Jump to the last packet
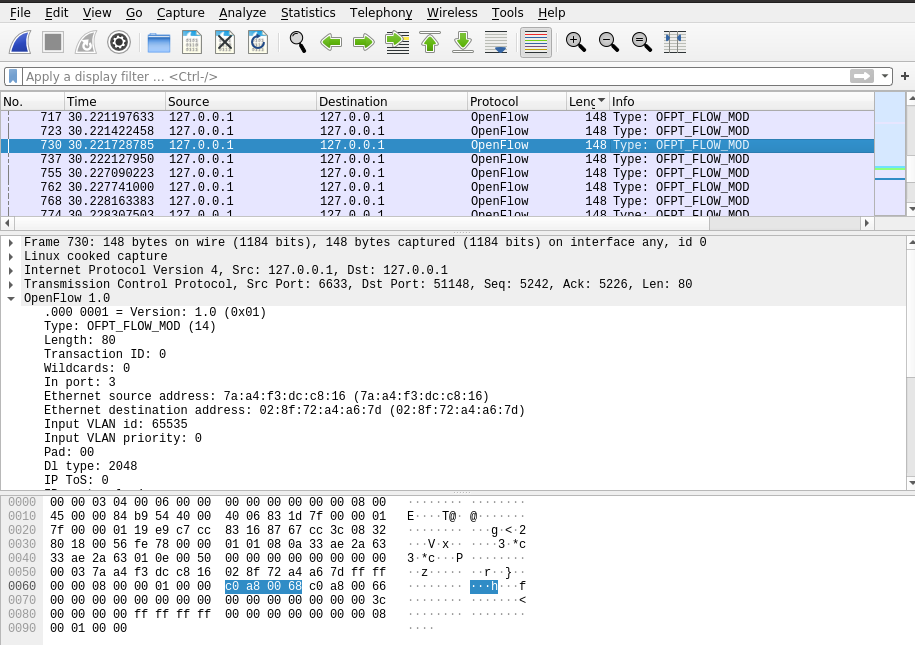Screen dimensions: 915x645 [x=463, y=42]
